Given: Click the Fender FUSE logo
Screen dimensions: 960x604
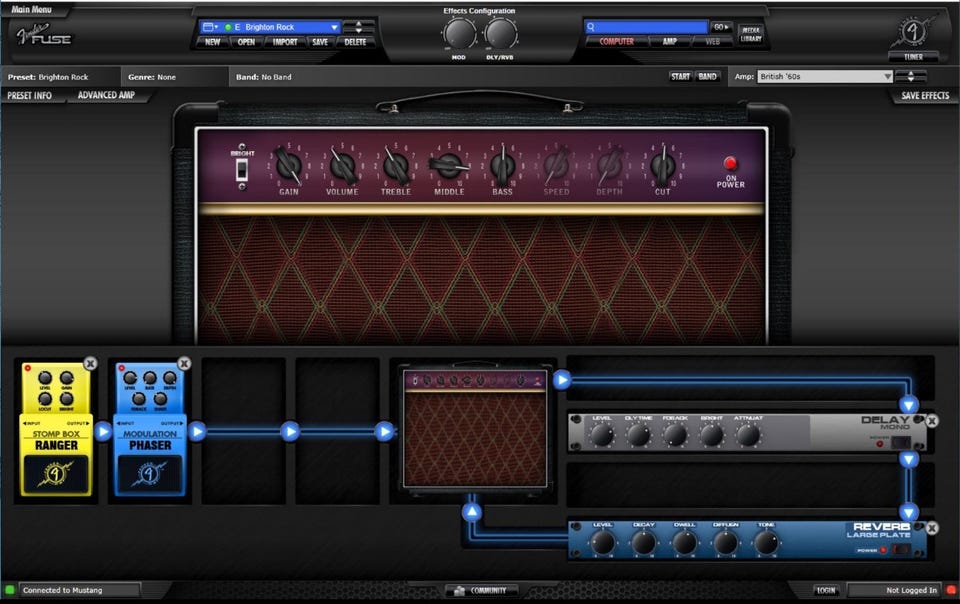Looking at the screenshot, I should 43,35.
